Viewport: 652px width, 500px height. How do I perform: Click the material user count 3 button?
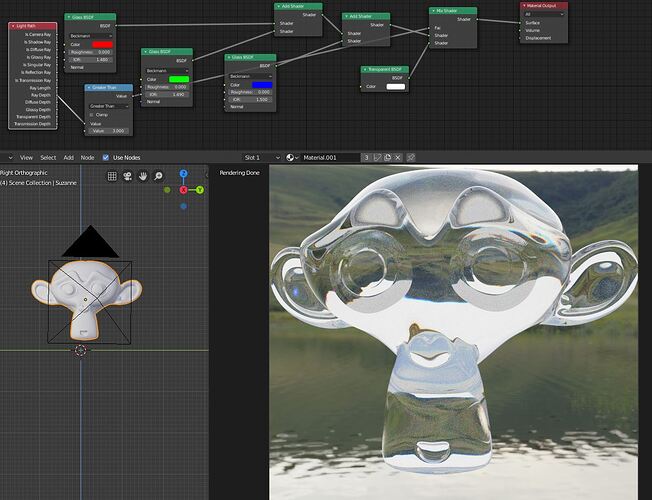pos(366,158)
